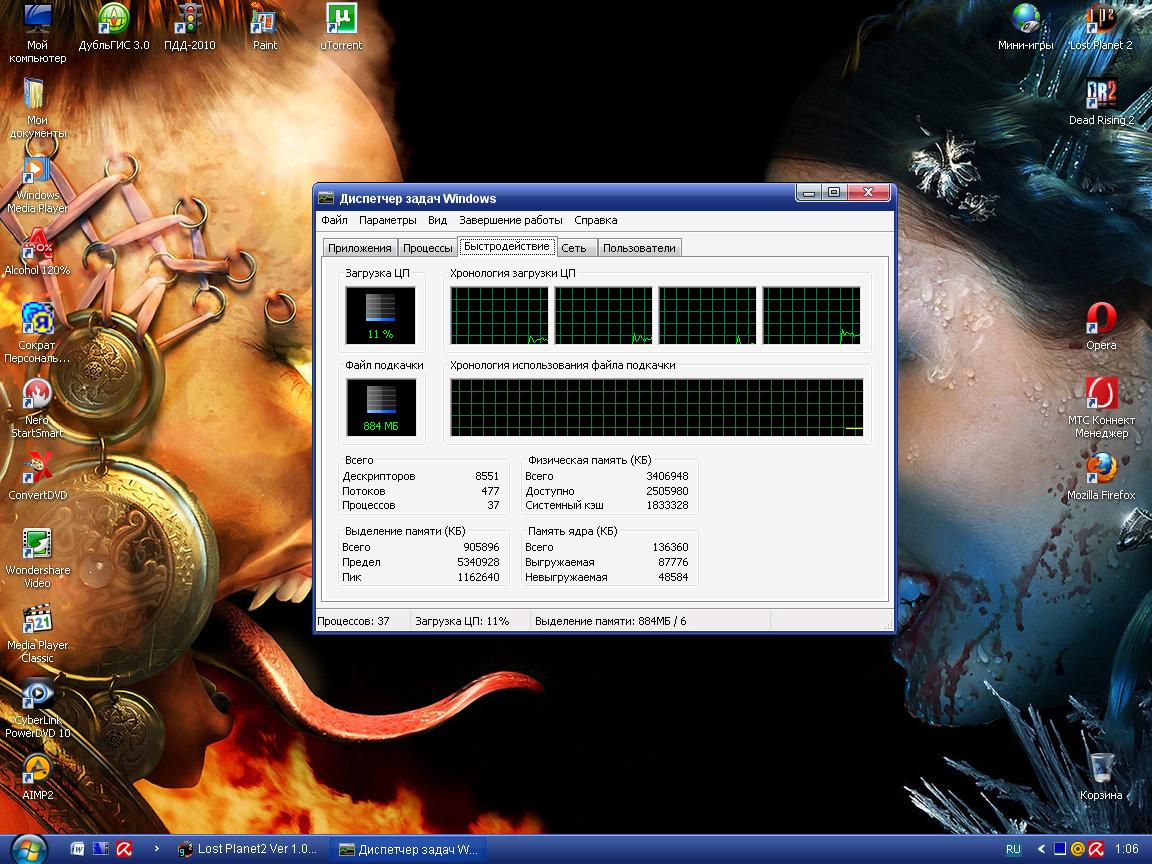Image resolution: width=1152 pixels, height=864 pixels.
Task: Click the CPU load 11 % gauge
Action: point(381,315)
